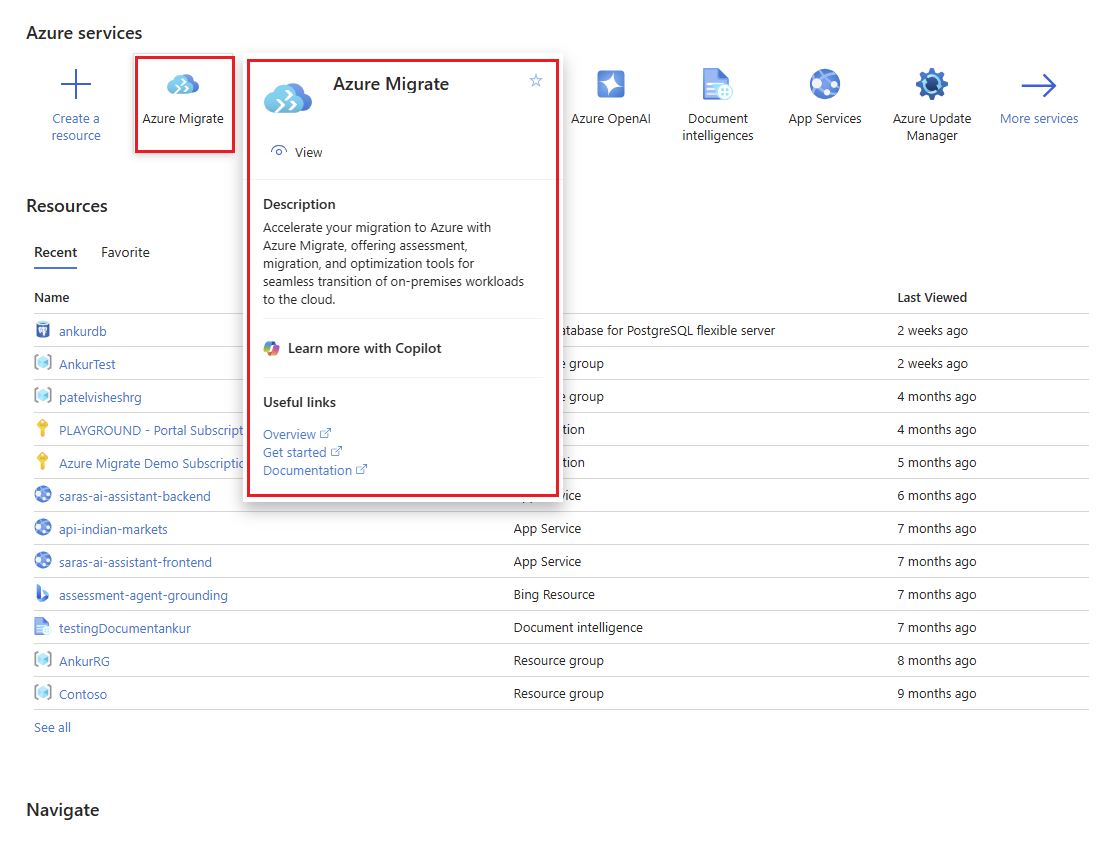Open the patelvisheshrg resource group
This screenshot has width=1119, height=845.
coord(101,398)
